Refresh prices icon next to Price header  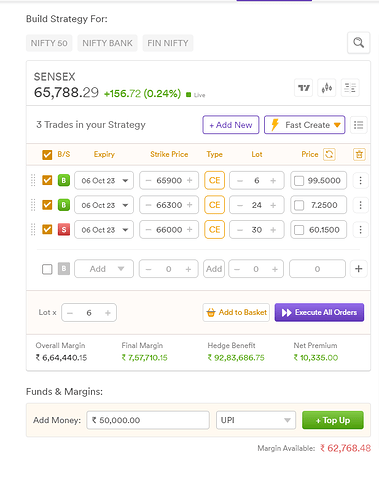[329, 154]
